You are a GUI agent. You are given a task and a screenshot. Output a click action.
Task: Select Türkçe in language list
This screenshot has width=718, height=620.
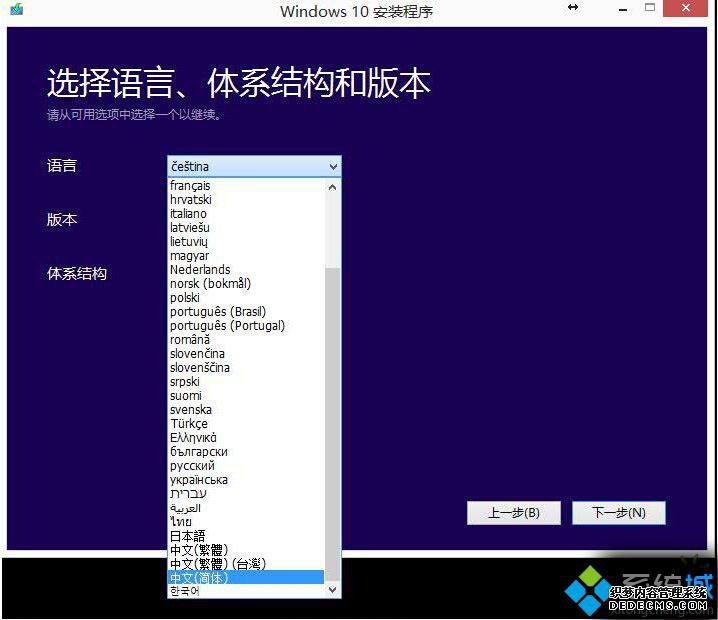coord(247,424)
